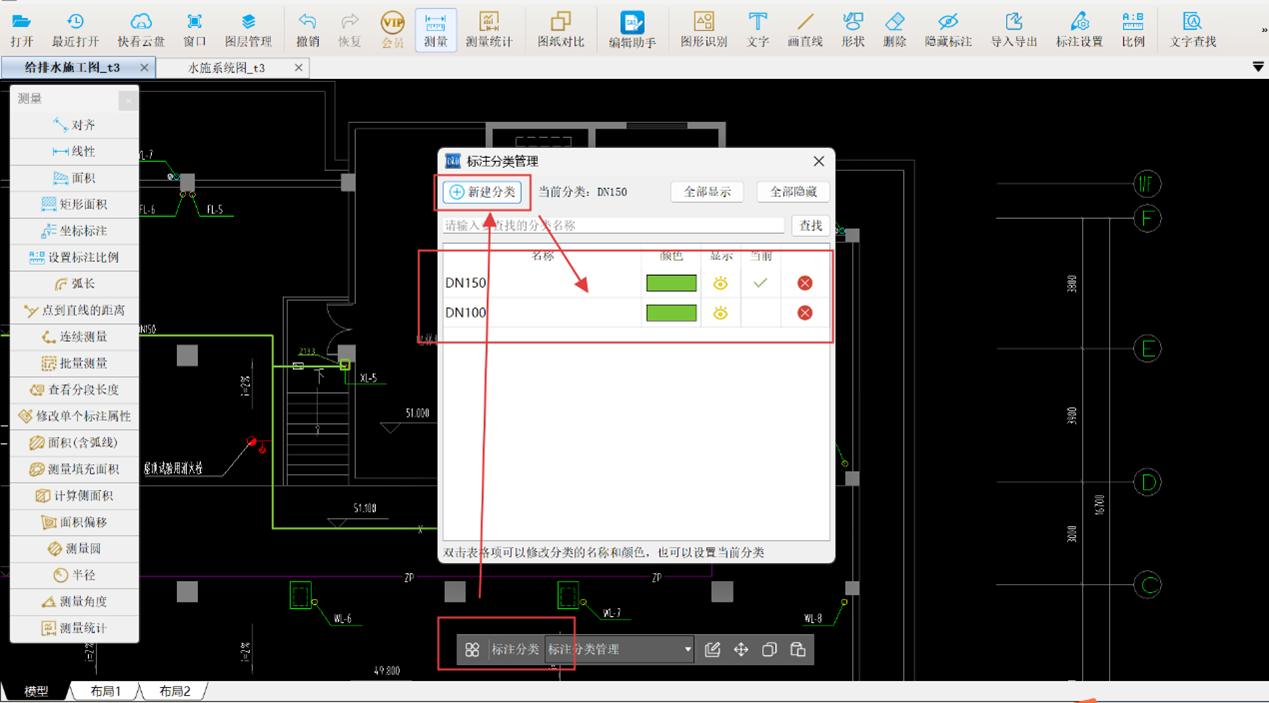Expand the toolbar overflow chevron at top right
The height and width of the screenshot is (703, 1269).
1263,30
